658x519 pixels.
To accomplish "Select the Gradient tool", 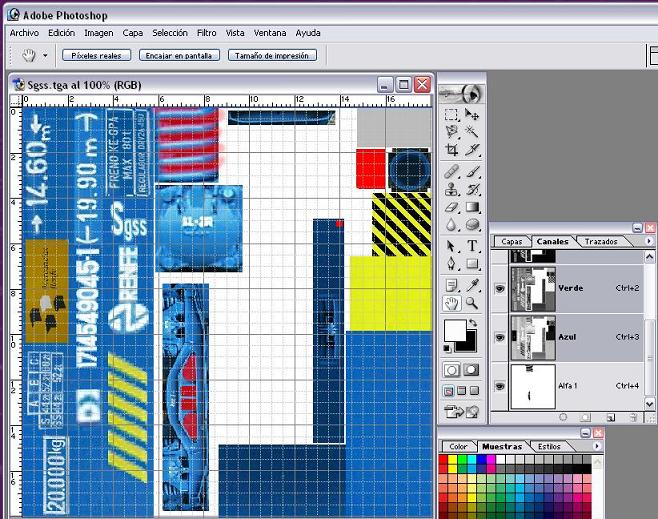I will [x=472, y=208].
